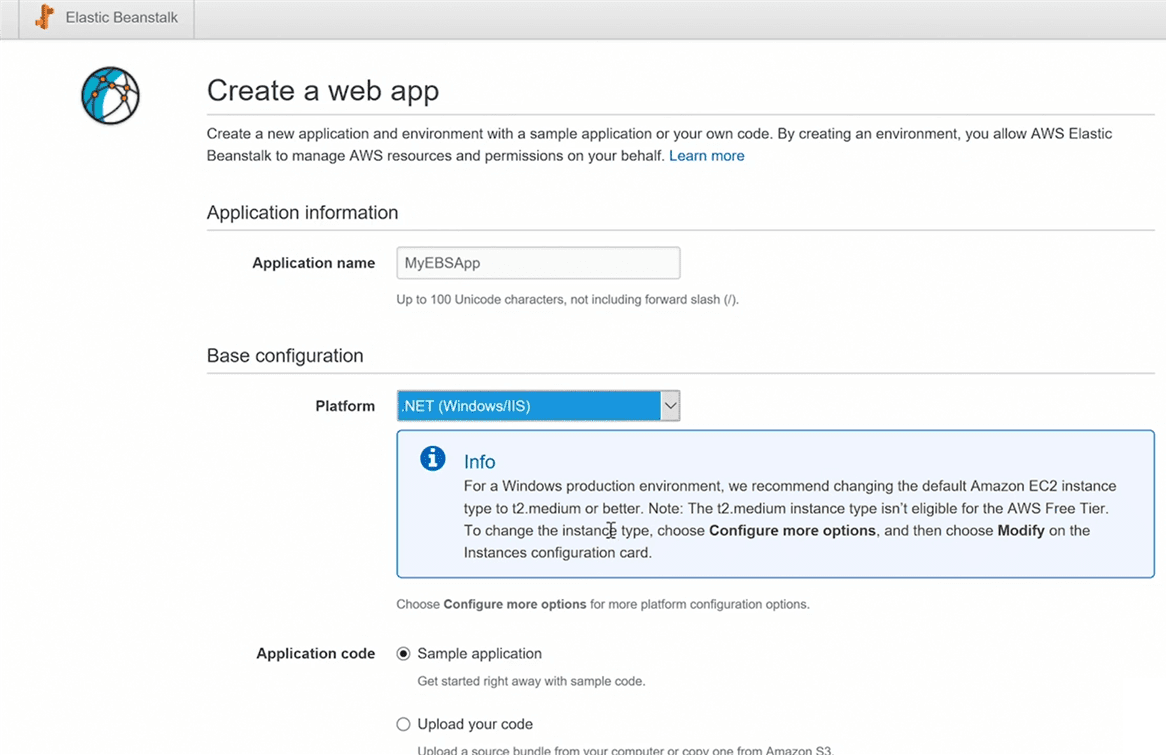
Task: Expand the Platform dropdown arrow
Action: tap(670, 406)
